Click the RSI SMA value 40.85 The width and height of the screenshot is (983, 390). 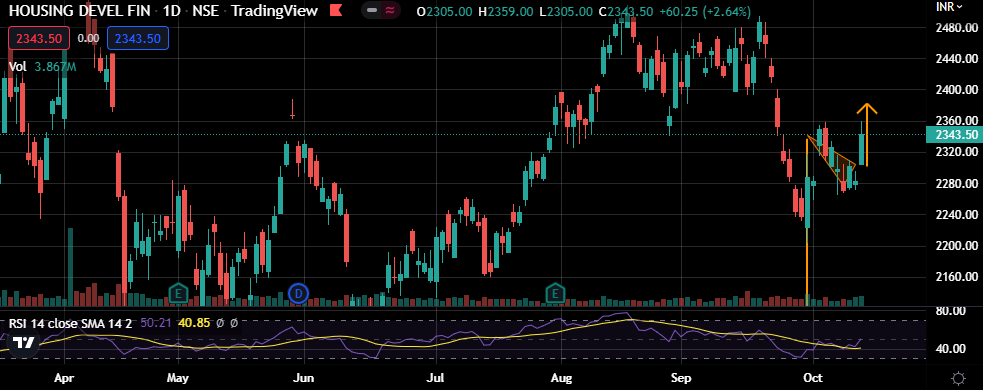coord(194,324)
